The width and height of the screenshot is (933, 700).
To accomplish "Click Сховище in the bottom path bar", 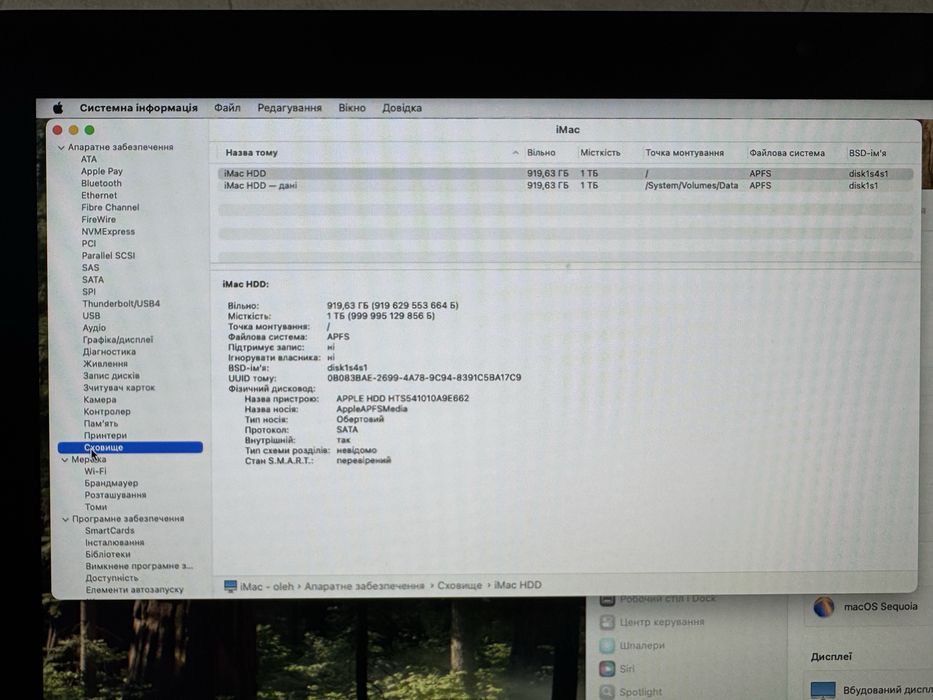I will pyautogui.click(x=459, y=586).
